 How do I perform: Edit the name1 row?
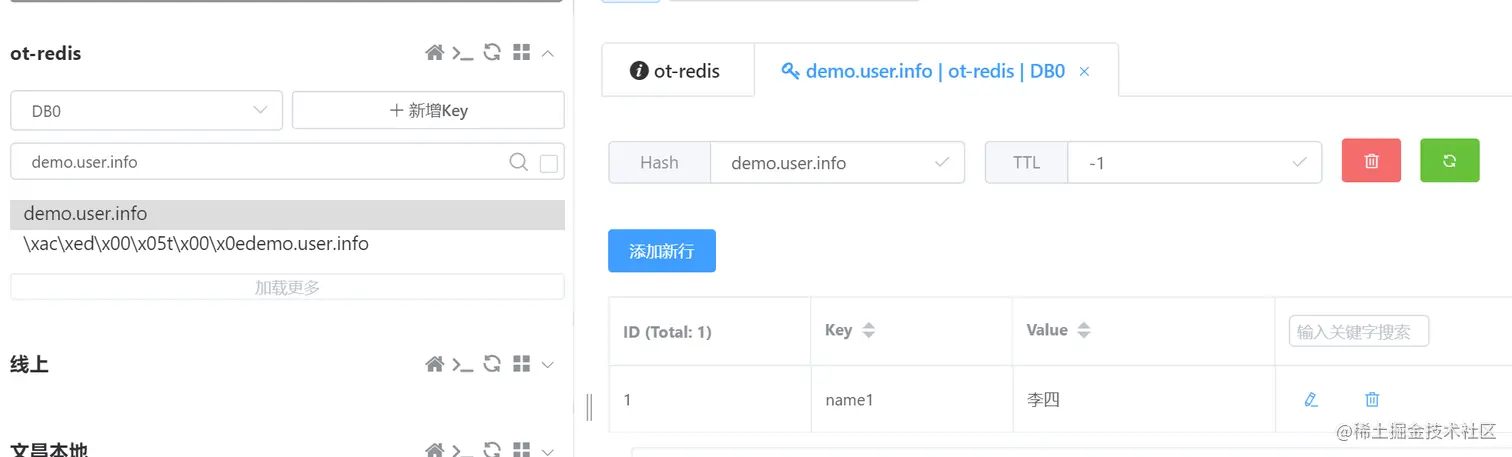pyautogui.click(x=1311, y=400)
